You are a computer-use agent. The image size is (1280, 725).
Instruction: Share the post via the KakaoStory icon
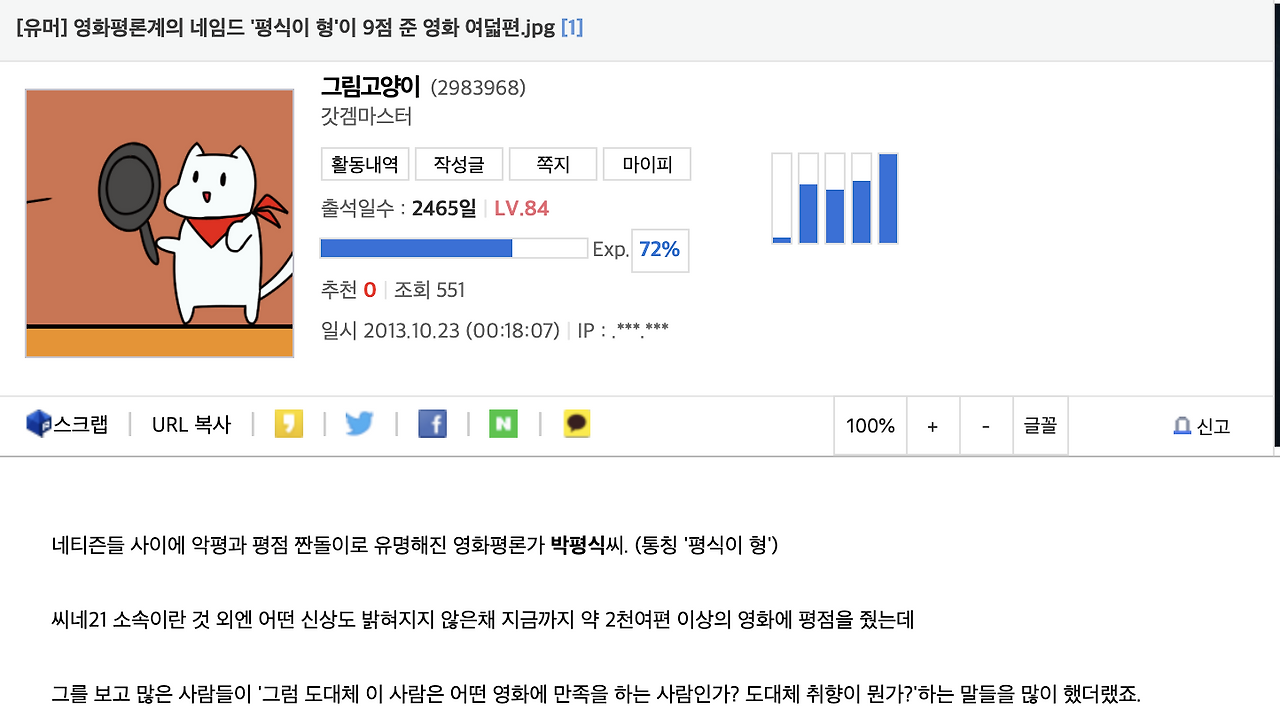(288, 423)
